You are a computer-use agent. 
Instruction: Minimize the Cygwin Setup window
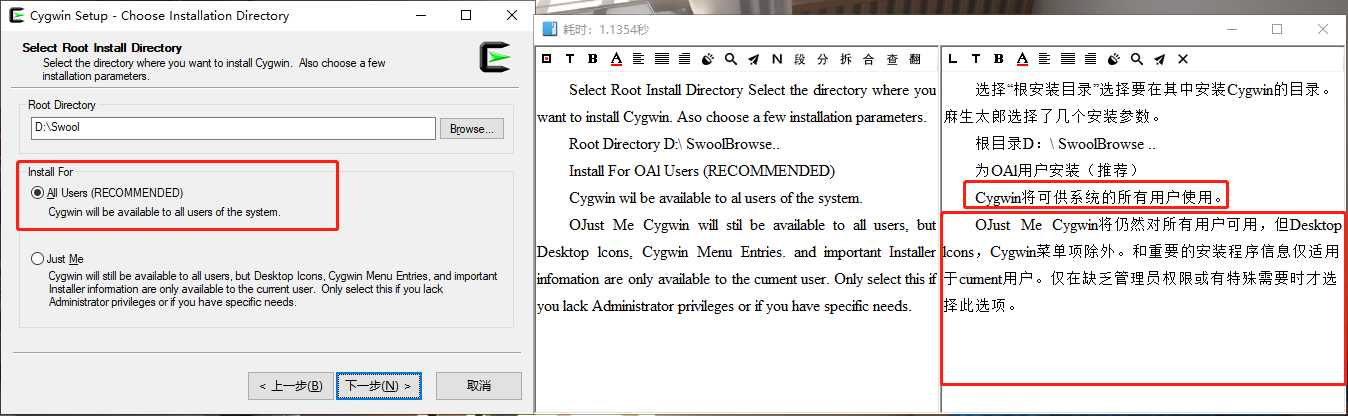tap(420, 16)
